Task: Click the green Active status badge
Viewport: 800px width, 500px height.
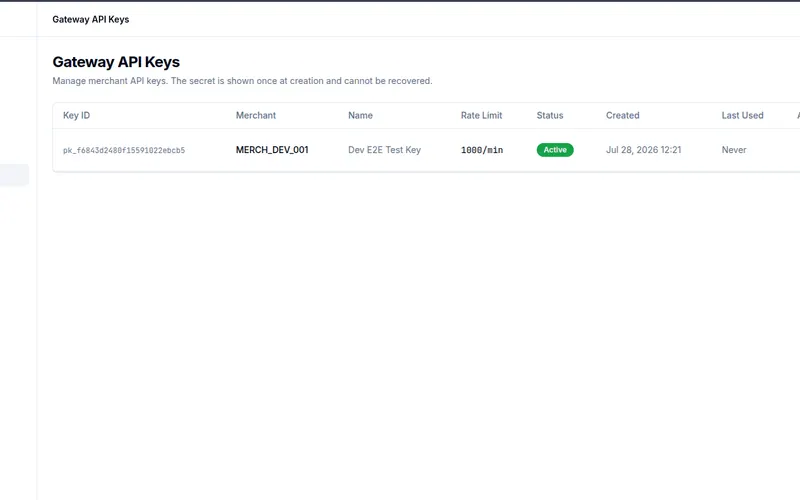Action: [x=555, y=149]
